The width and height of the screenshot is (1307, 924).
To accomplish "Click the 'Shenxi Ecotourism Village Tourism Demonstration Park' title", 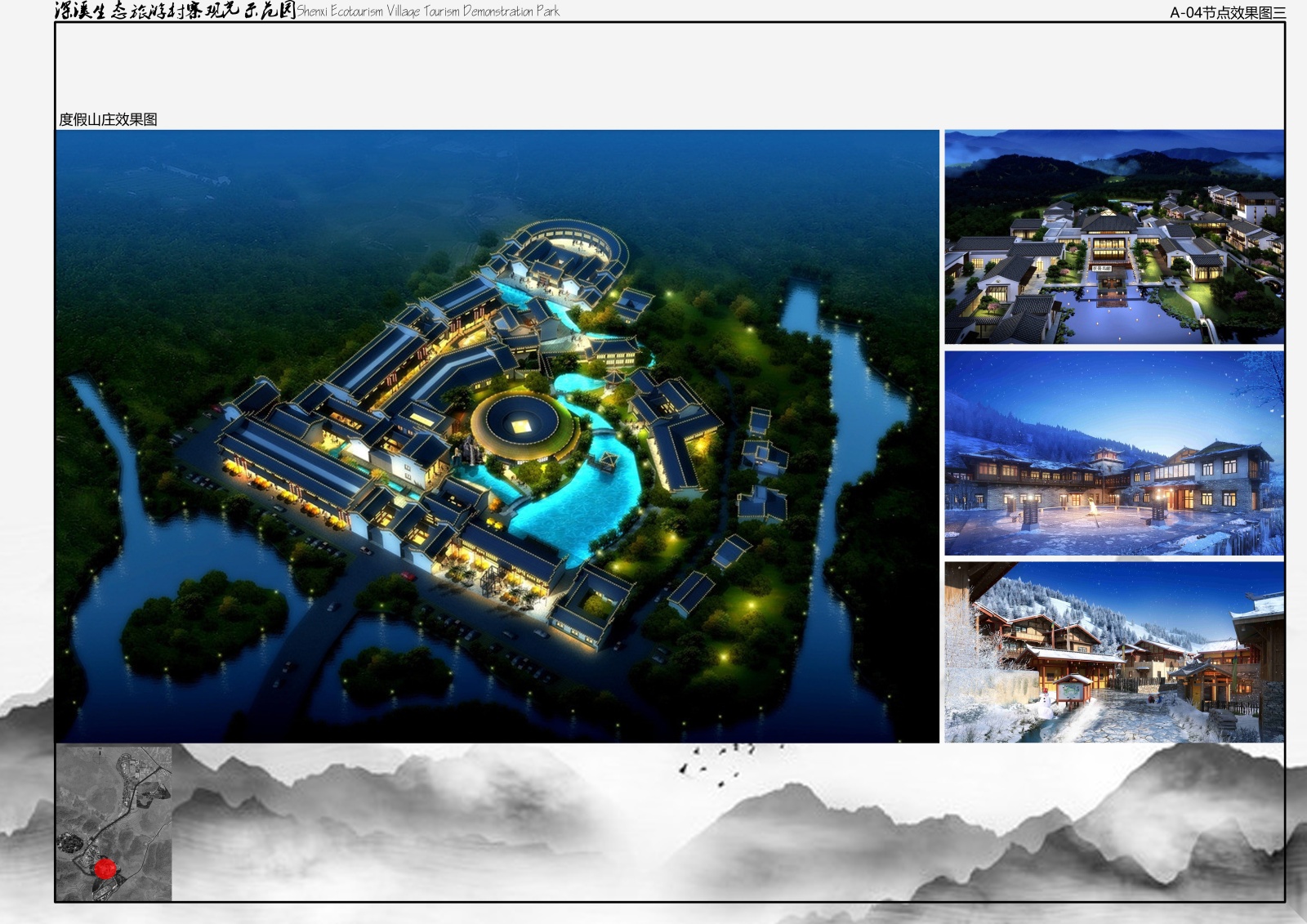I will [428, 11].
